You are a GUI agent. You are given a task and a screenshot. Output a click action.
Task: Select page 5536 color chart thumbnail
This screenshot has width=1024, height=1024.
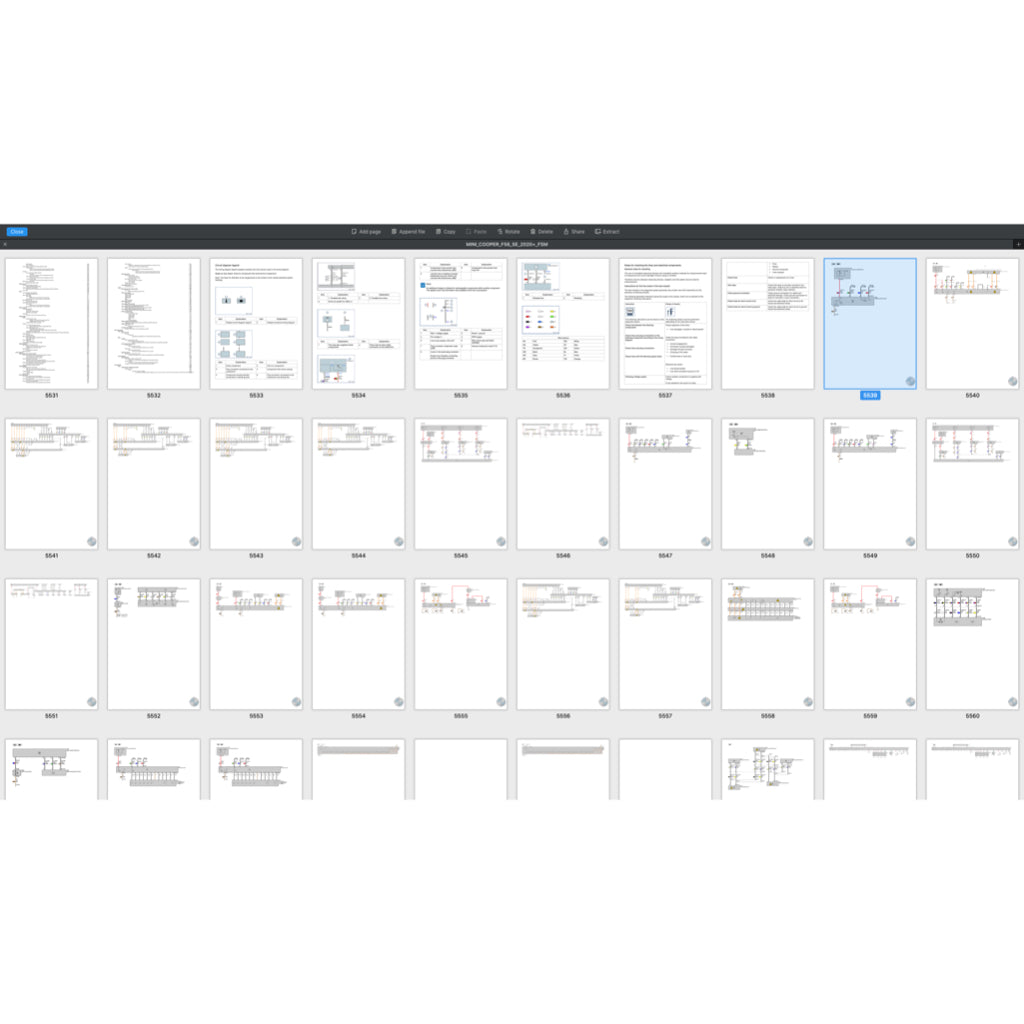[563, 324]
